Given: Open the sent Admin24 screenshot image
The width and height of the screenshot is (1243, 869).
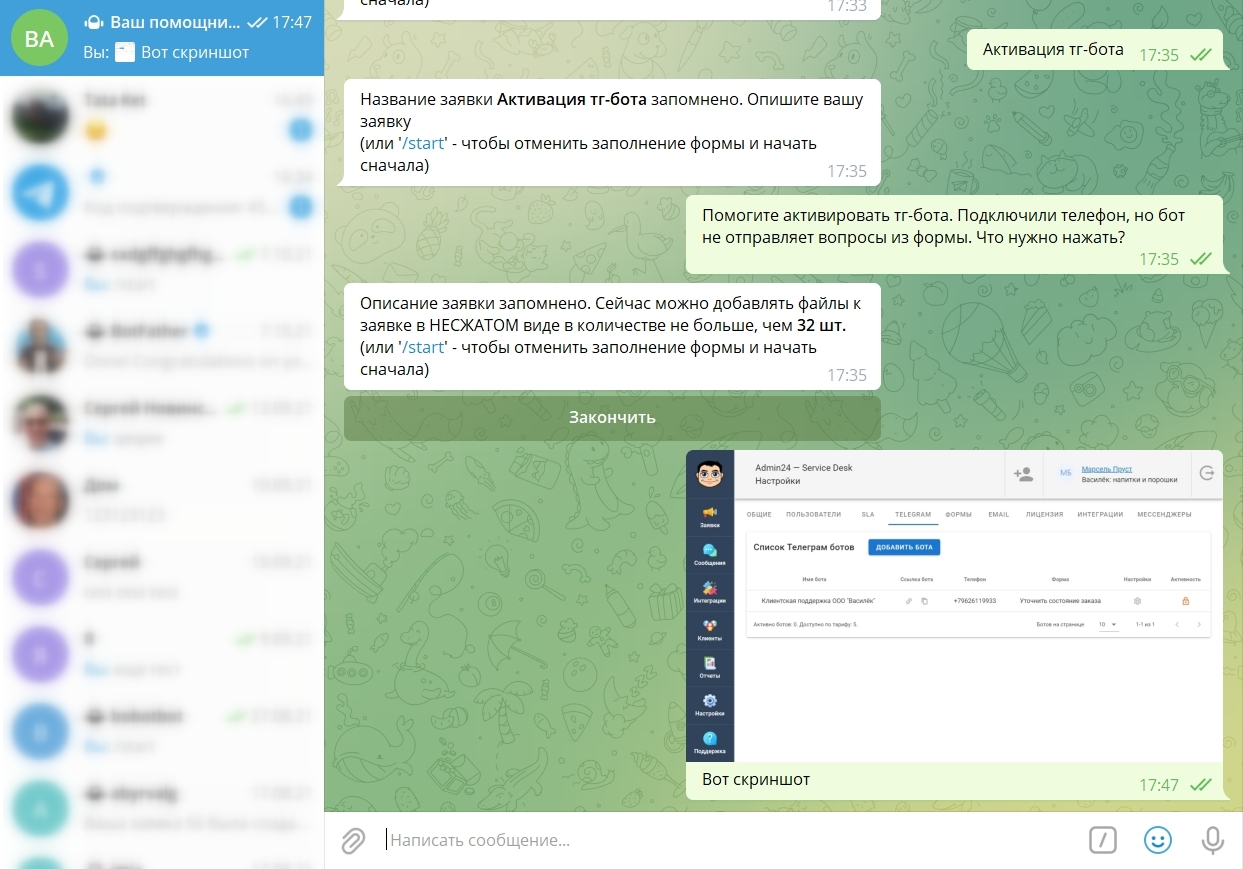Looking at the screenshot, I should pyautogui.click(x=954, y=606).
